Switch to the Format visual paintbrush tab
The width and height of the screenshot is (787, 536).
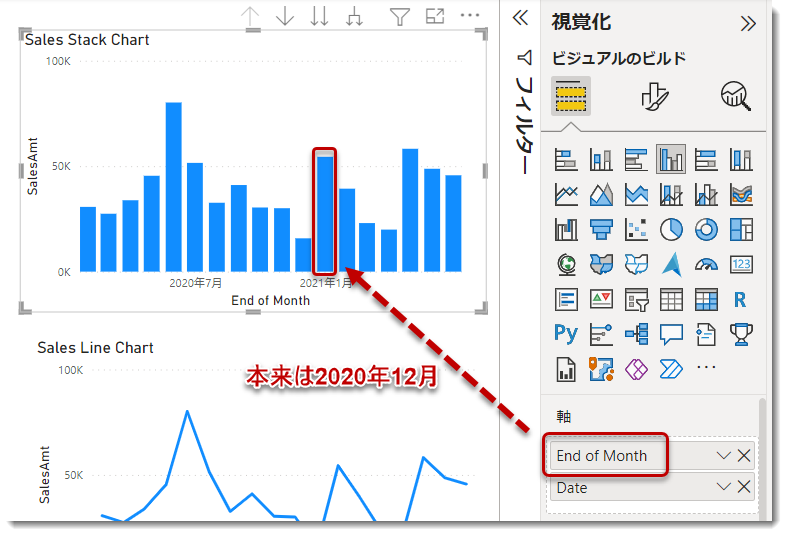click(654, 96)
